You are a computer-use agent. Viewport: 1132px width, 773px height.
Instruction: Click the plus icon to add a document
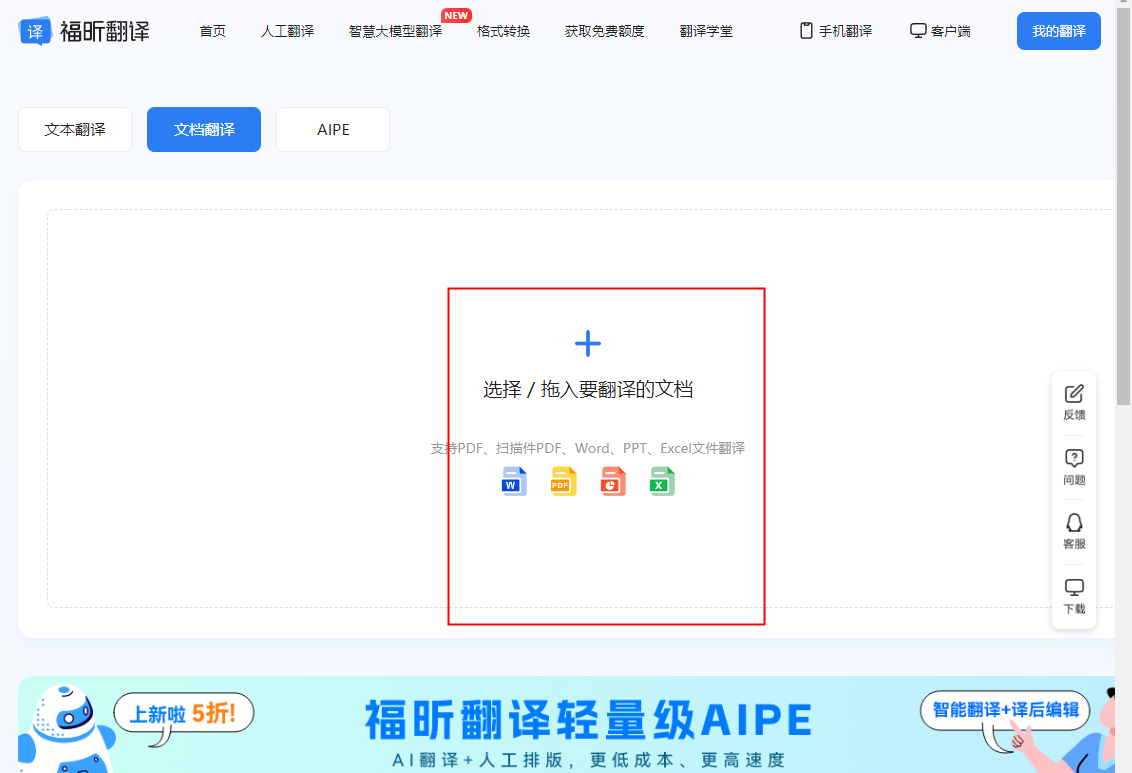[x=587, y=343]
